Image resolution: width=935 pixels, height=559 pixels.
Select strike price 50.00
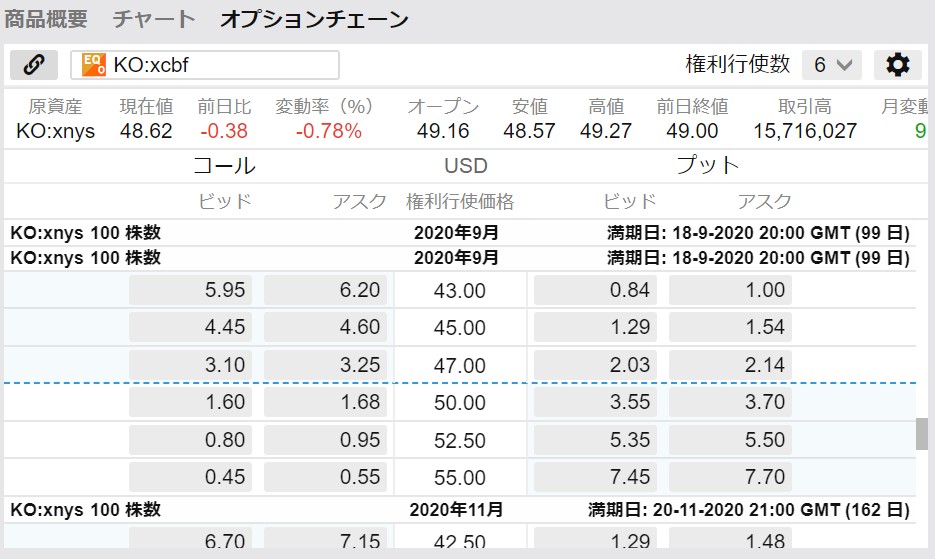click(460, 402)
